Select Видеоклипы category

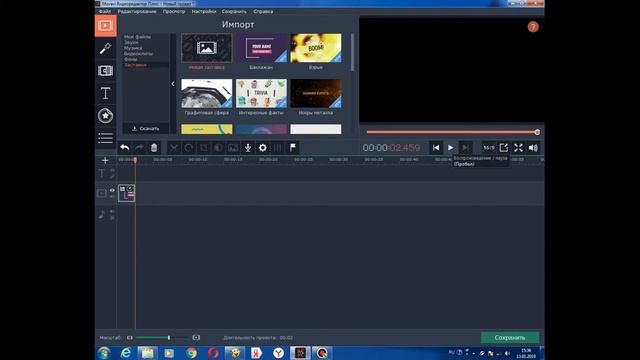point(139,53)
